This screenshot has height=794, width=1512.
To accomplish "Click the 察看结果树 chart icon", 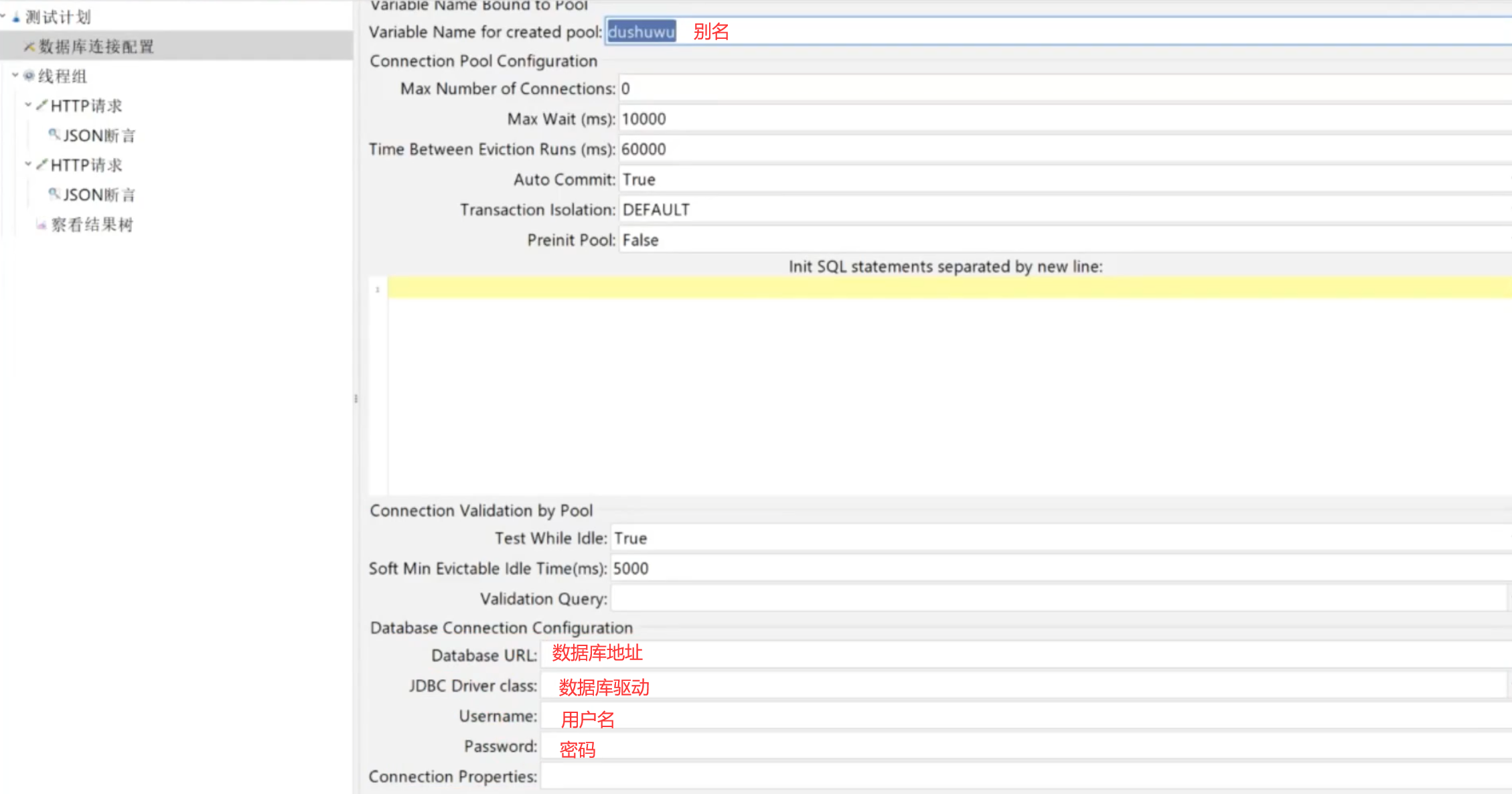I will click(x=42, y=225).
